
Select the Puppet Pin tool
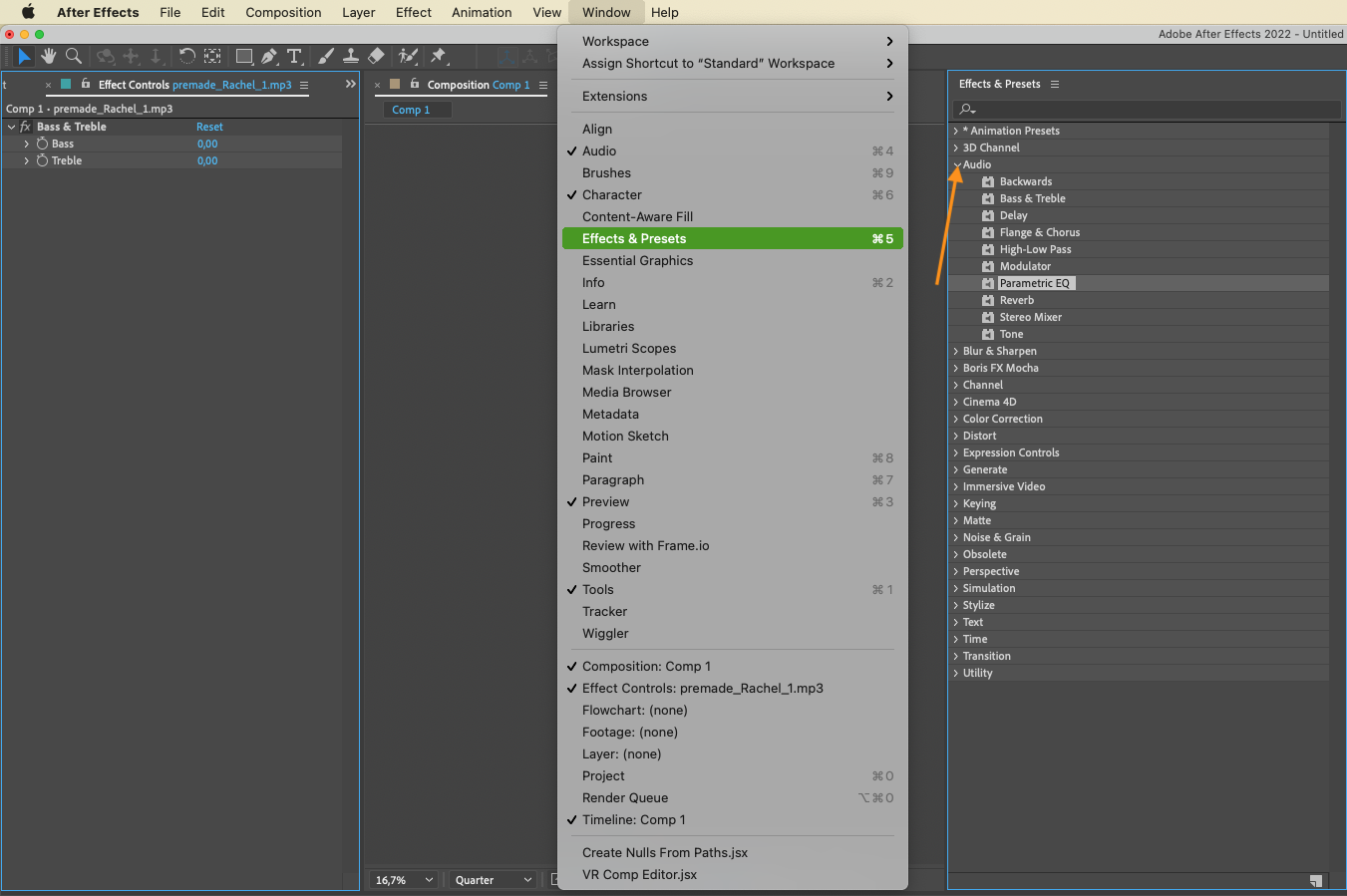pos(439,57)
